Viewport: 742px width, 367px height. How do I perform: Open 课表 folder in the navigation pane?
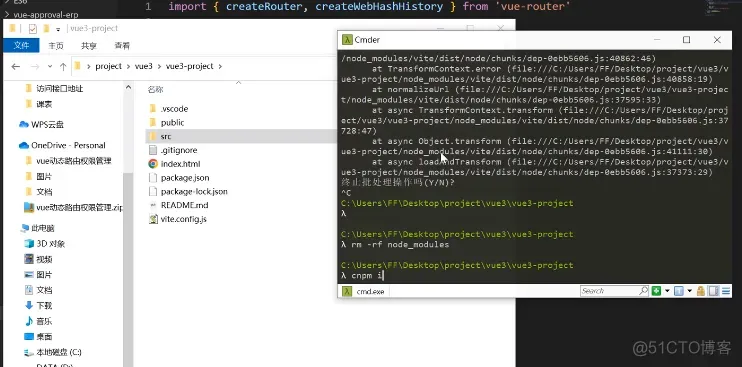pos(44,104)
